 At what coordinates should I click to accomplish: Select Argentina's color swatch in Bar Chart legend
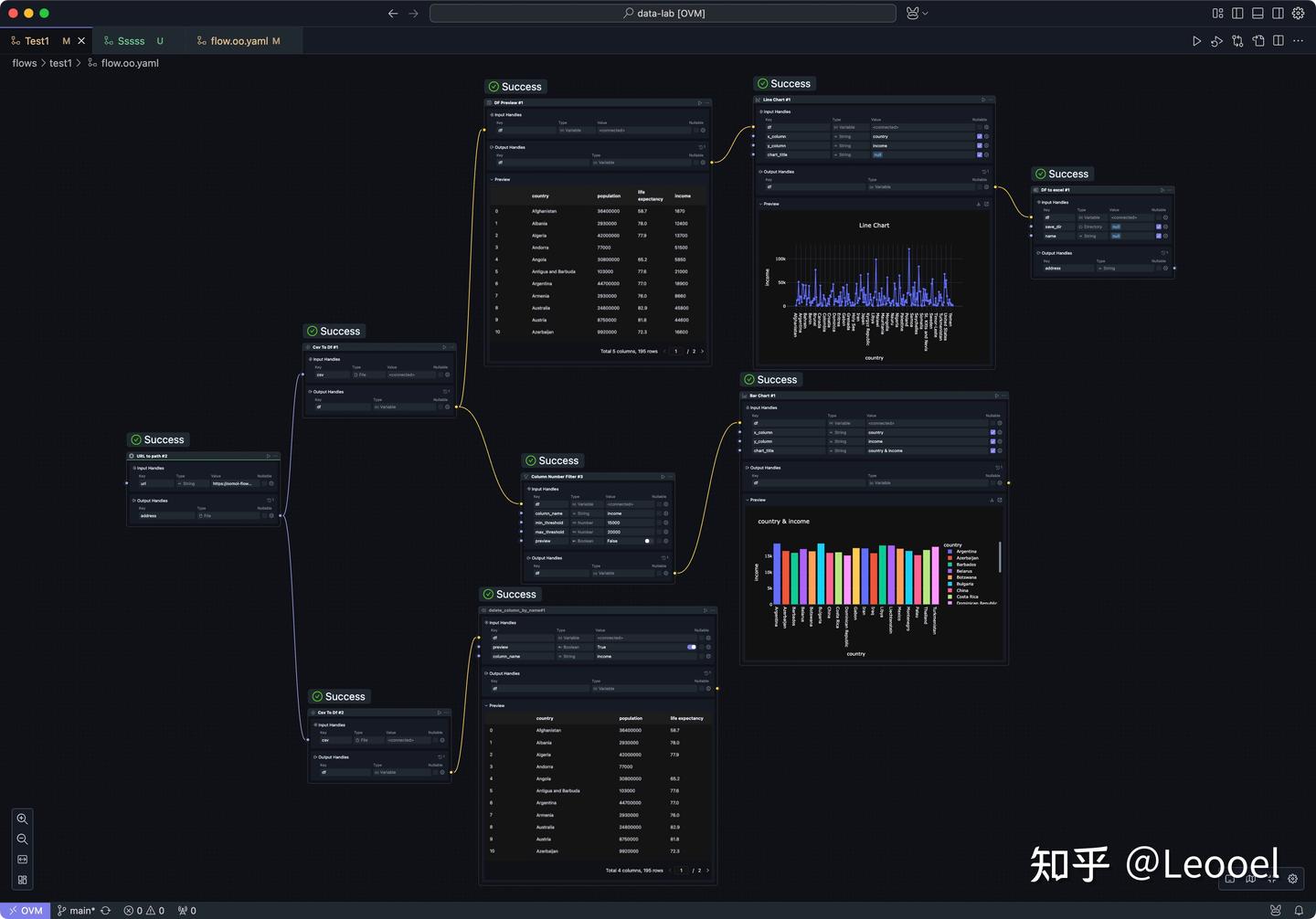950,552
